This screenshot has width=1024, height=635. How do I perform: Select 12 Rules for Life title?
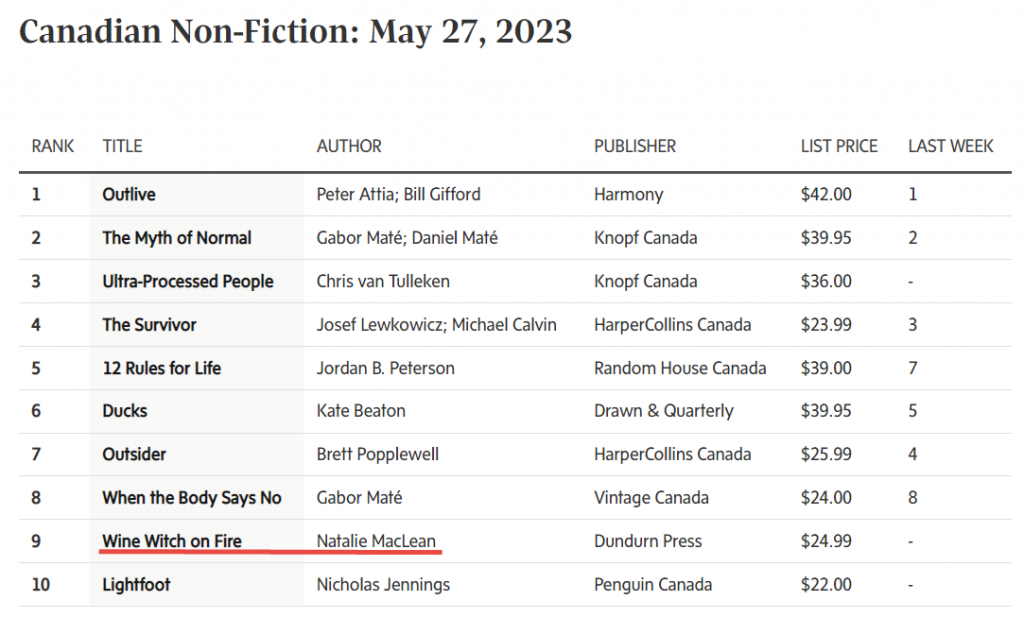[161, 368]
